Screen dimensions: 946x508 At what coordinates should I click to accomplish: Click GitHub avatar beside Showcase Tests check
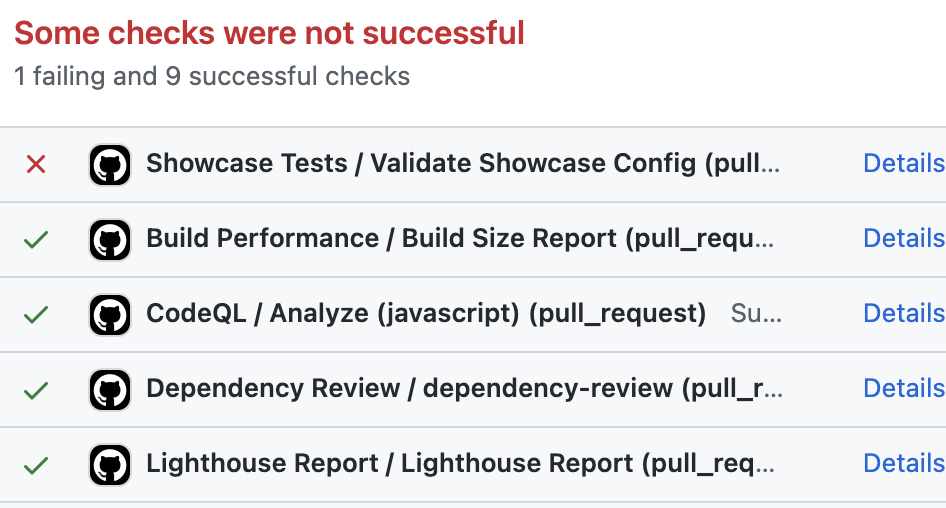(110, 164)
